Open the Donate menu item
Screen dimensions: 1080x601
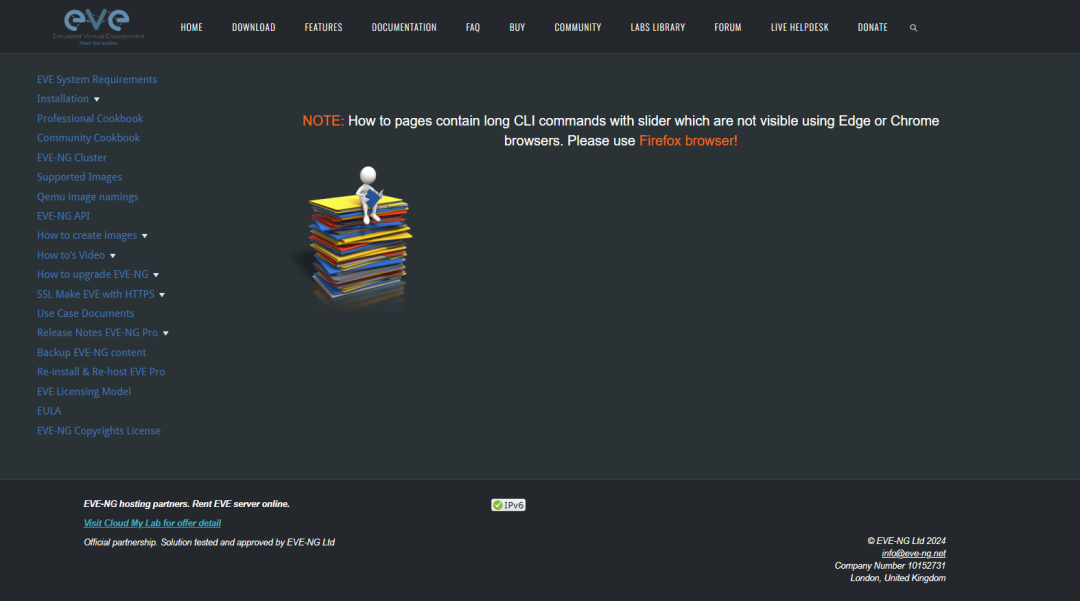point(873,28)
